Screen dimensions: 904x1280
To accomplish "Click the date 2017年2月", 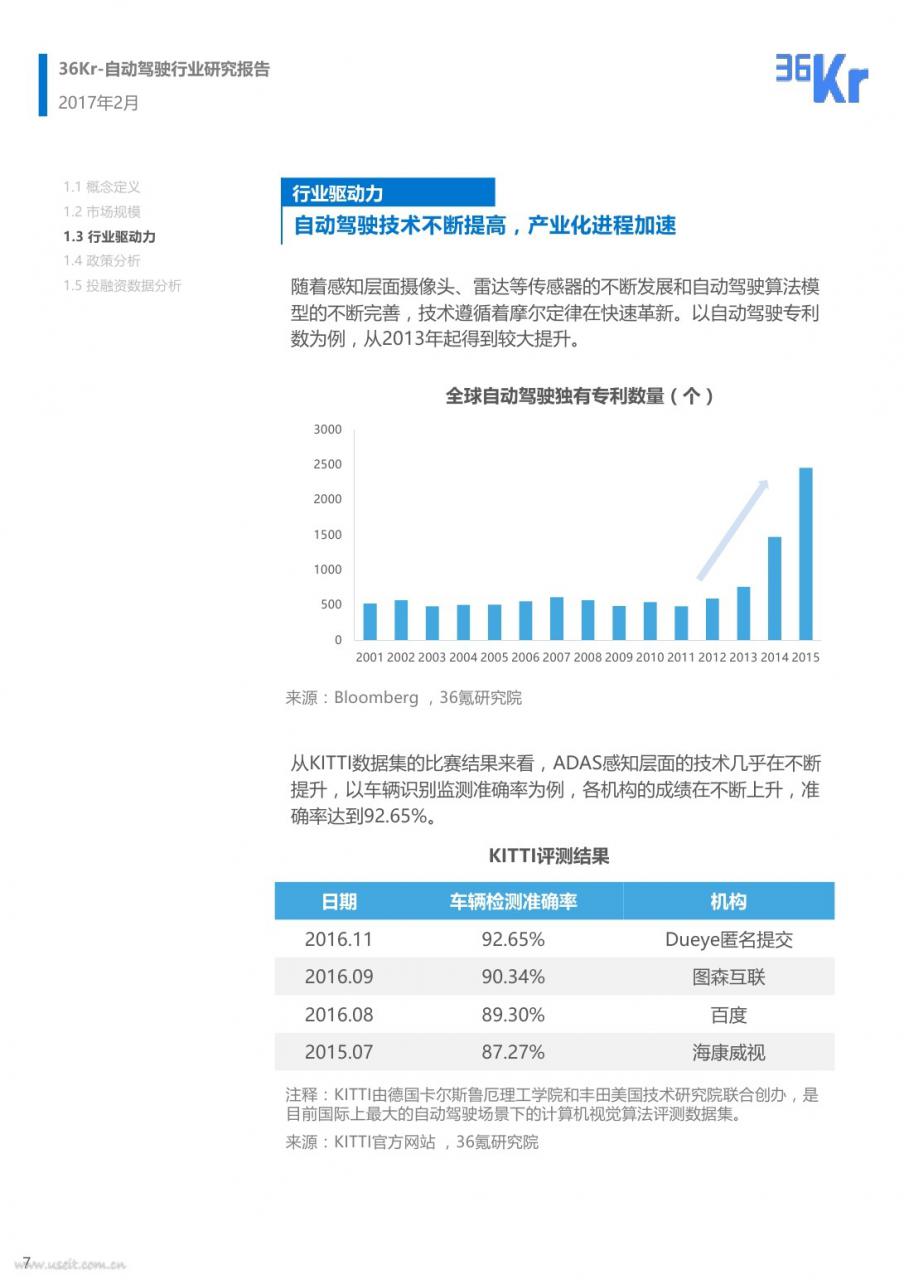I will 99,102.
